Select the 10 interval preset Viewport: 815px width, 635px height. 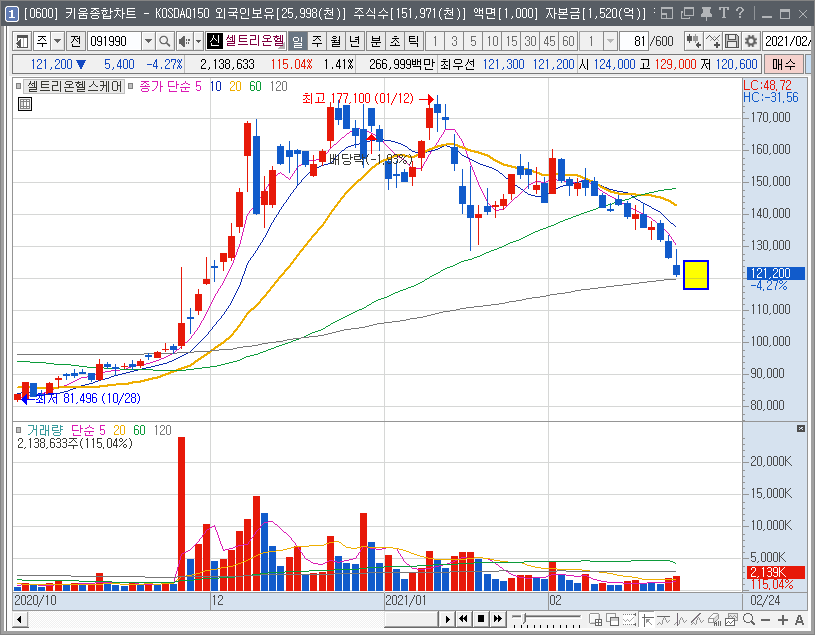[x=492, y=41]
